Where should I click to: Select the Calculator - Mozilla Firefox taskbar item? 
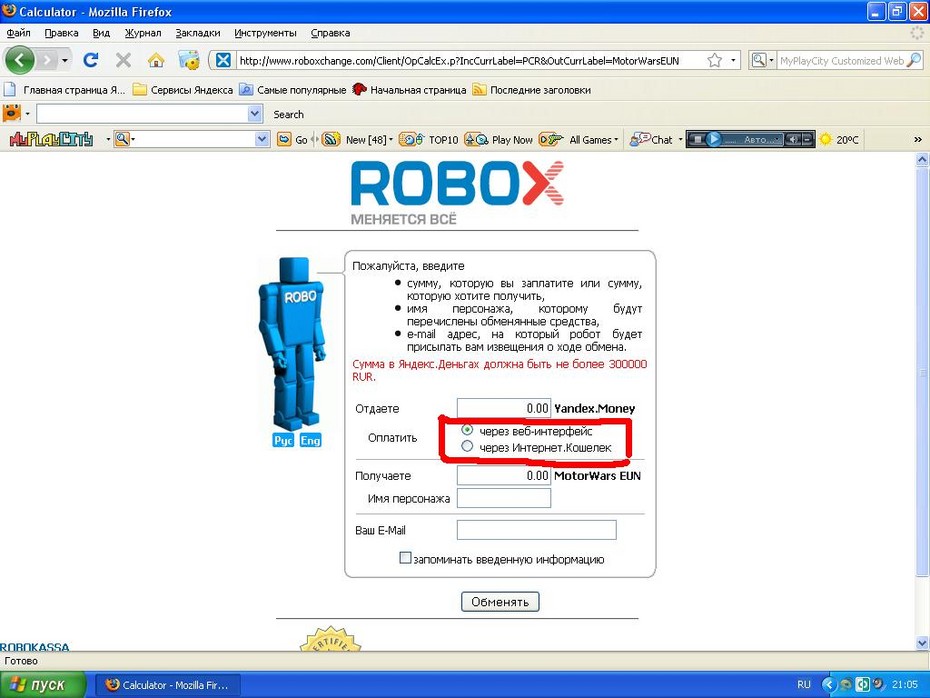pos(167,685)
